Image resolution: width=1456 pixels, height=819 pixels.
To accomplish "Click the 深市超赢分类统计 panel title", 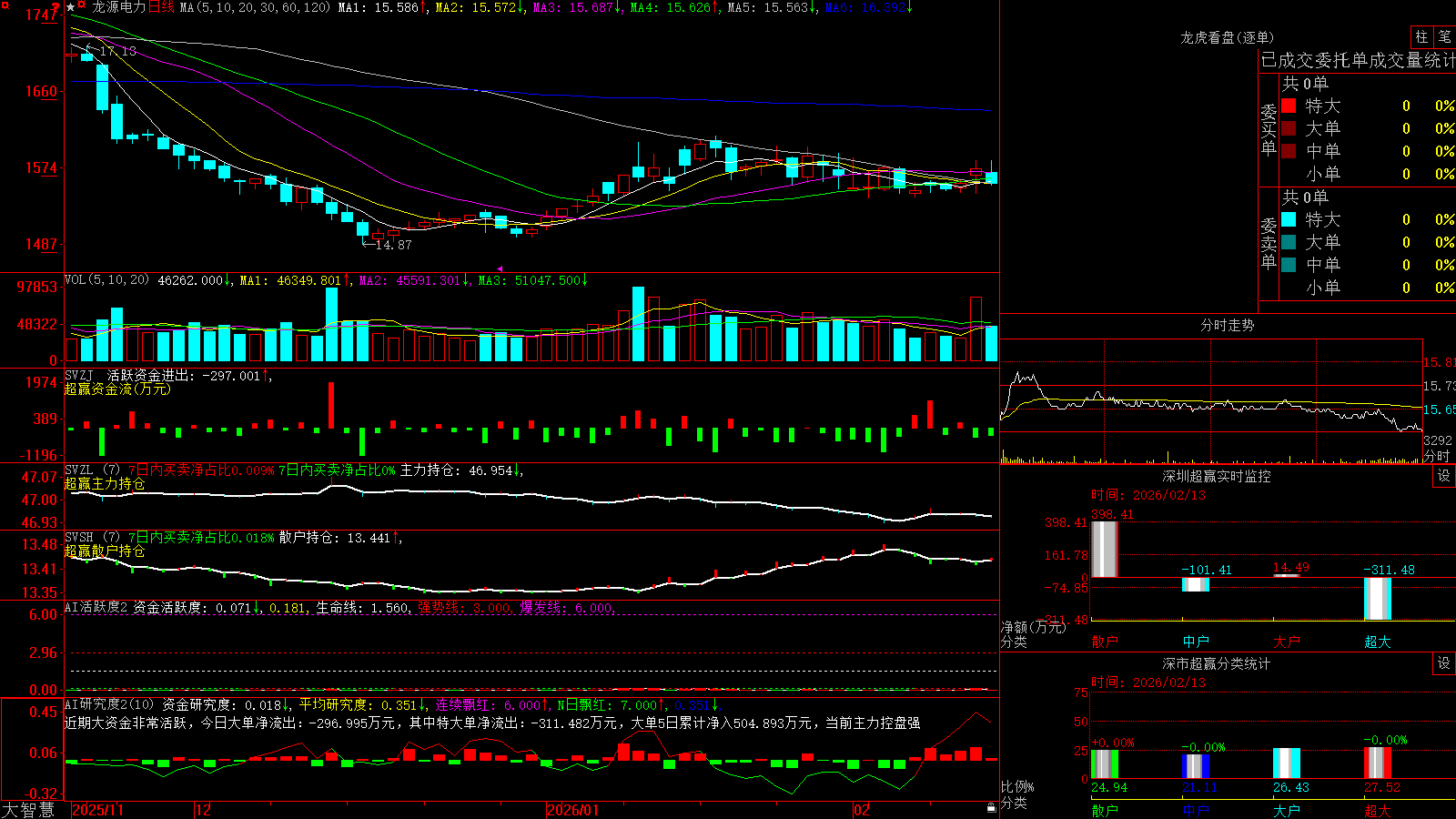I will pyautogui.click(x=1216, y=663).
